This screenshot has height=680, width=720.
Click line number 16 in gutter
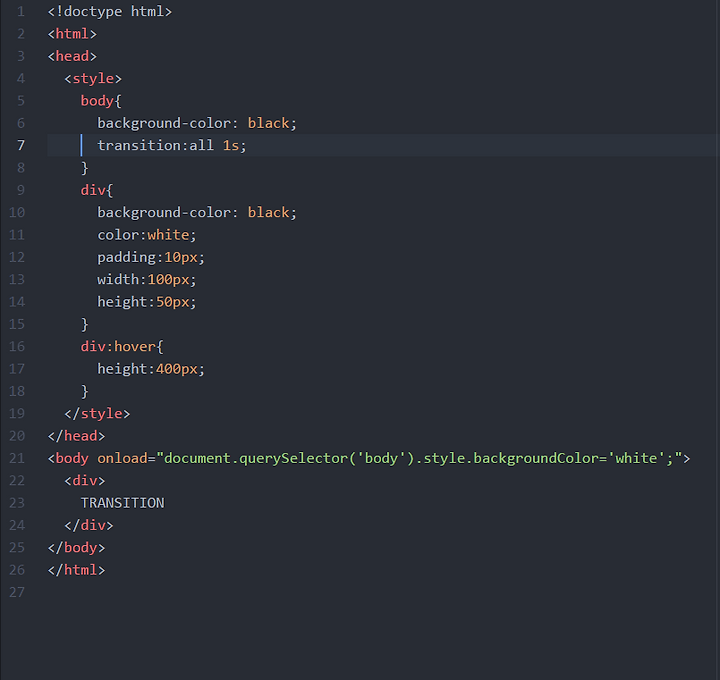(x=17, y=347)
